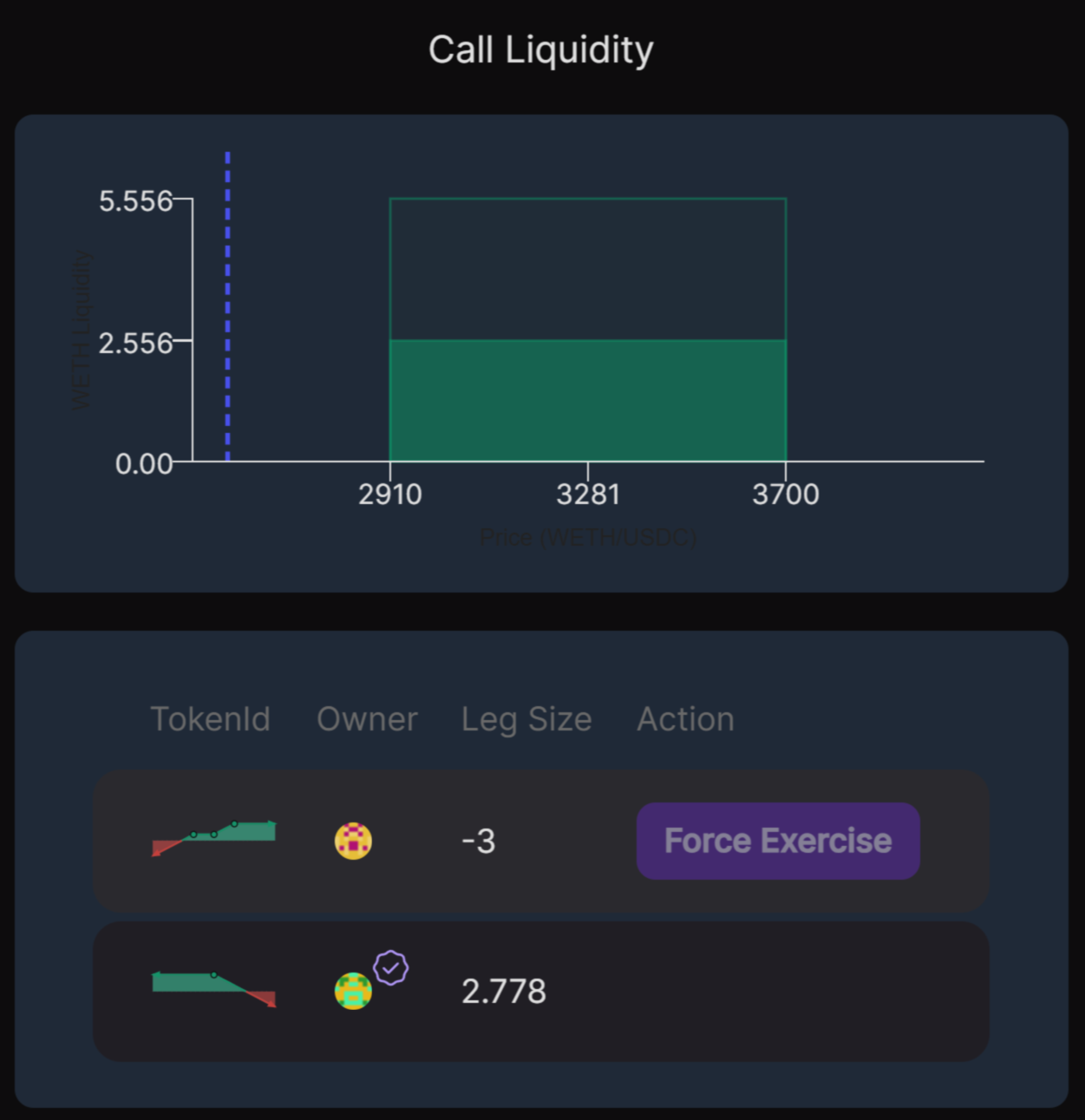Image resolution: width=1085 pixels, height=1120 pixels.
Task: Sort by the Leg Size column header
Action: [x=526, y=719]
